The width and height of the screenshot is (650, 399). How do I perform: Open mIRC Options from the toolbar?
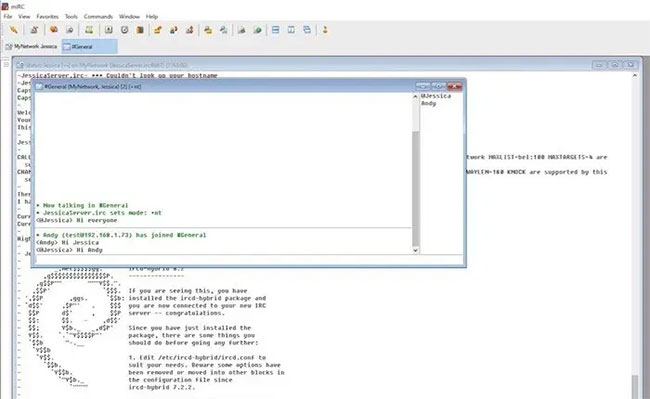point(34,30)
